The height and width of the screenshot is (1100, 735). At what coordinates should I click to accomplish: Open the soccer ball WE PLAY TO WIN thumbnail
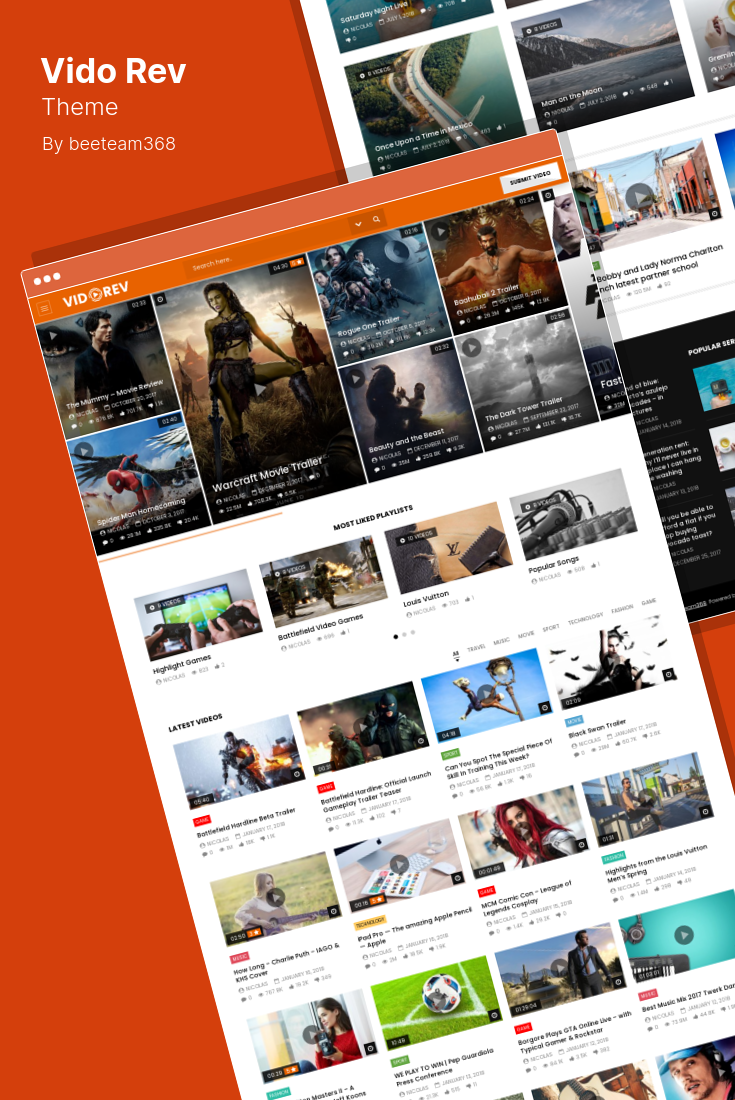[436, 1002]
